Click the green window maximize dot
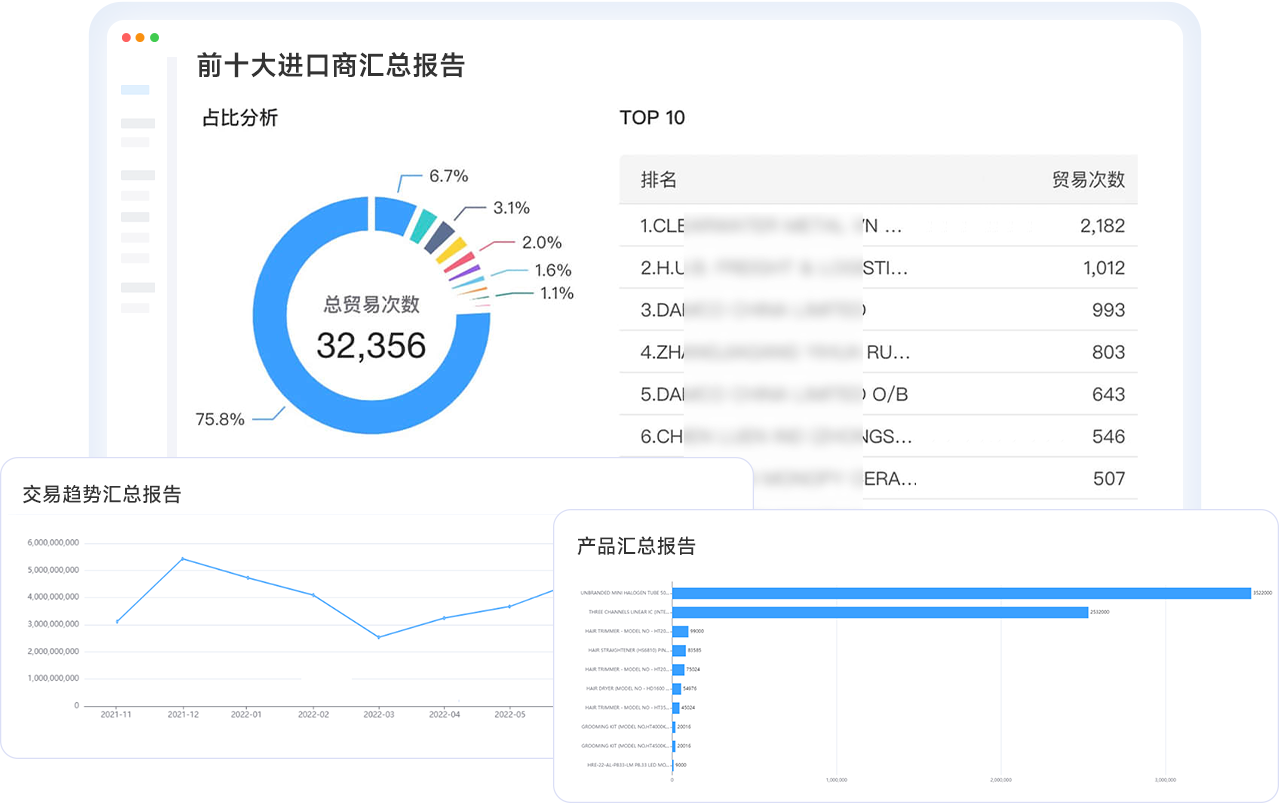1280x805 pixels. point(154,38)
